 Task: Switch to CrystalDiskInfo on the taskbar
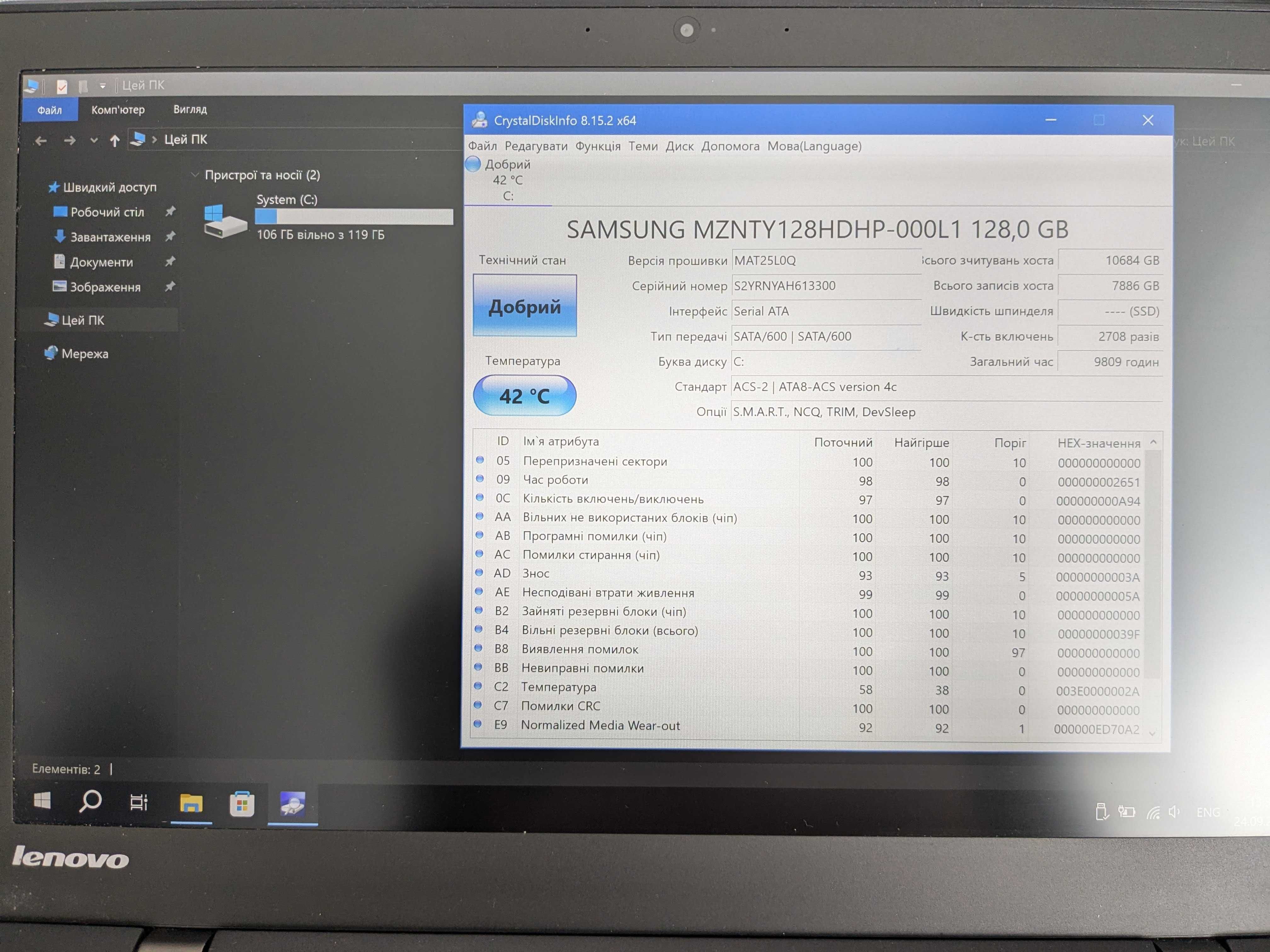(293, 804)
